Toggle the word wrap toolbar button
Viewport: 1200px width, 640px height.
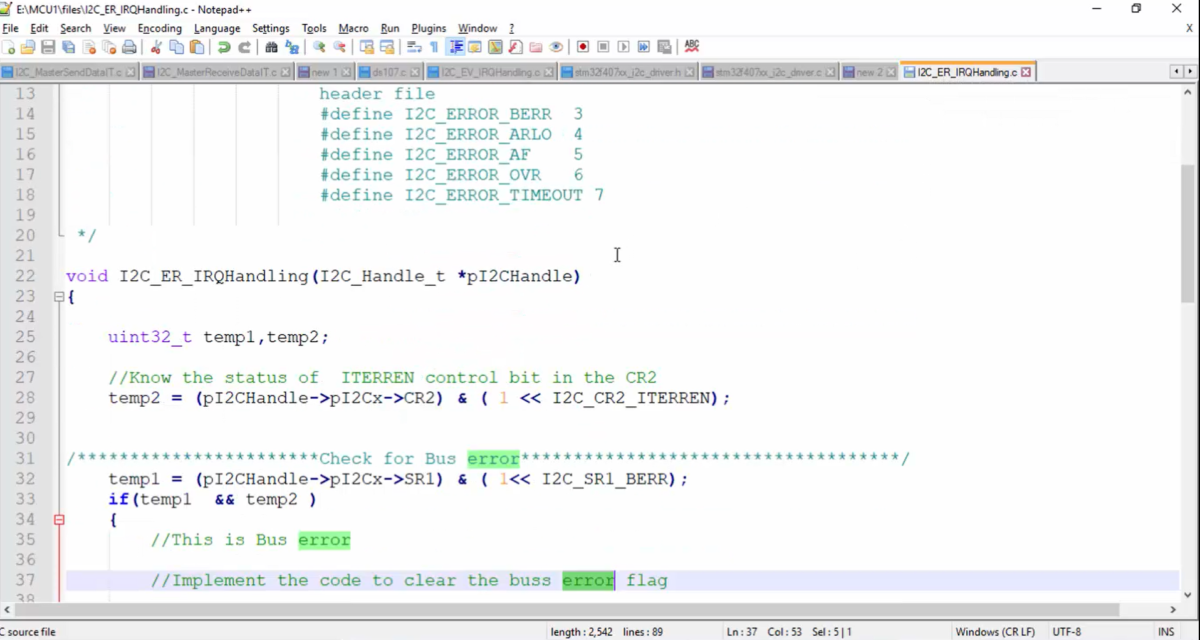pos(414,47)
